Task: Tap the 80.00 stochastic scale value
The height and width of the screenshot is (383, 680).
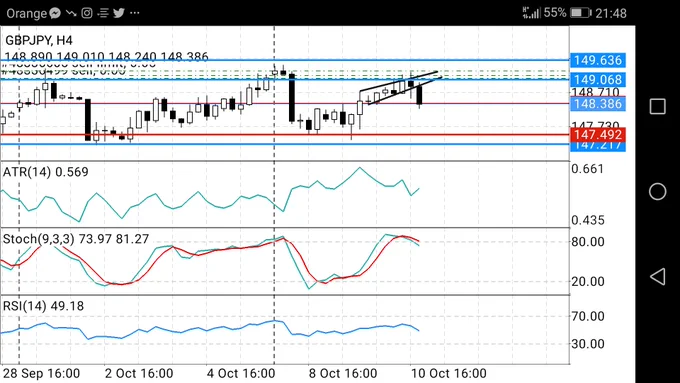Action: tap(588, 242)
